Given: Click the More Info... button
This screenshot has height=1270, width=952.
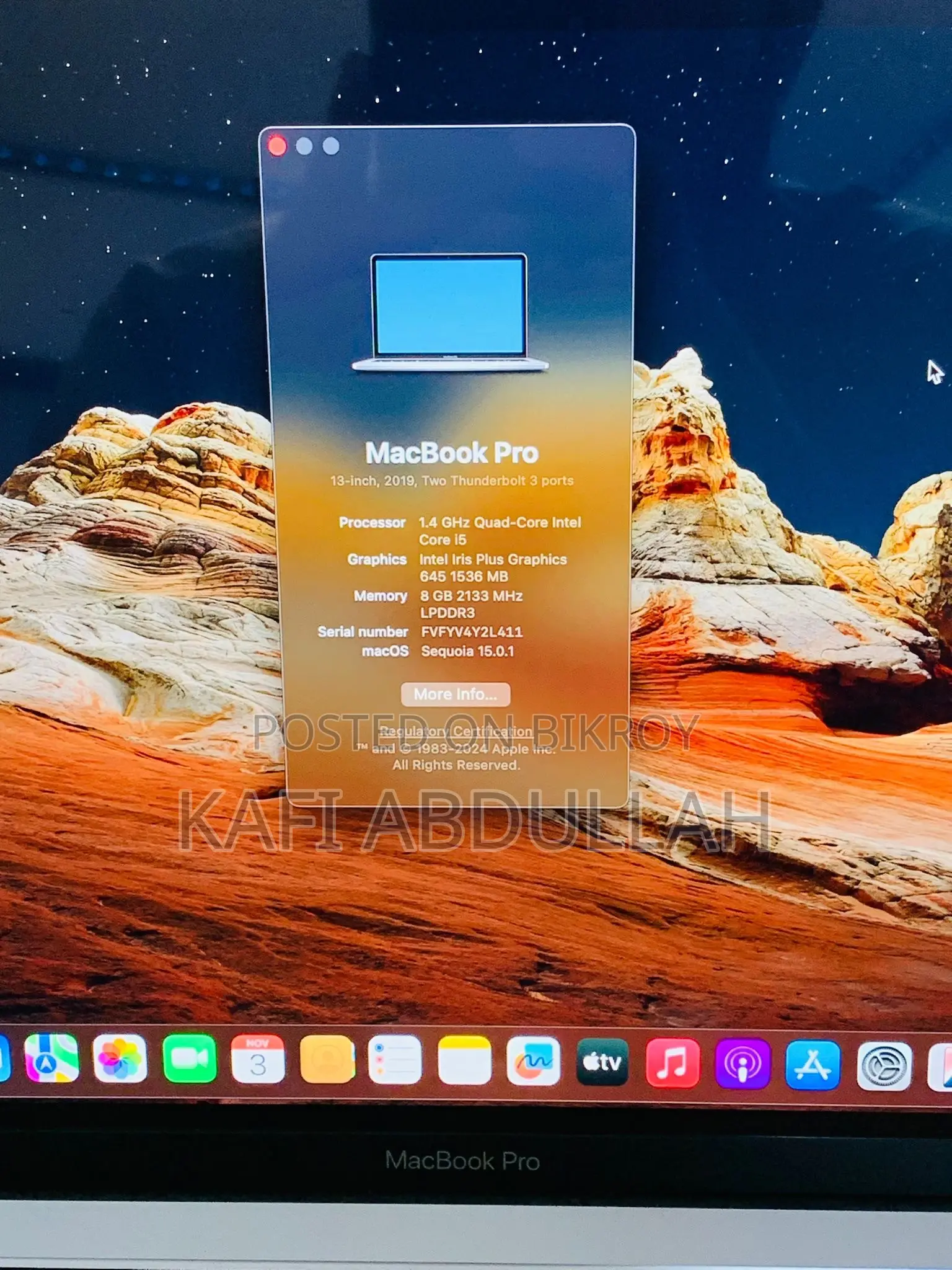Looking at the screenshot, I should pyautogui.click(x=456, y=694).
